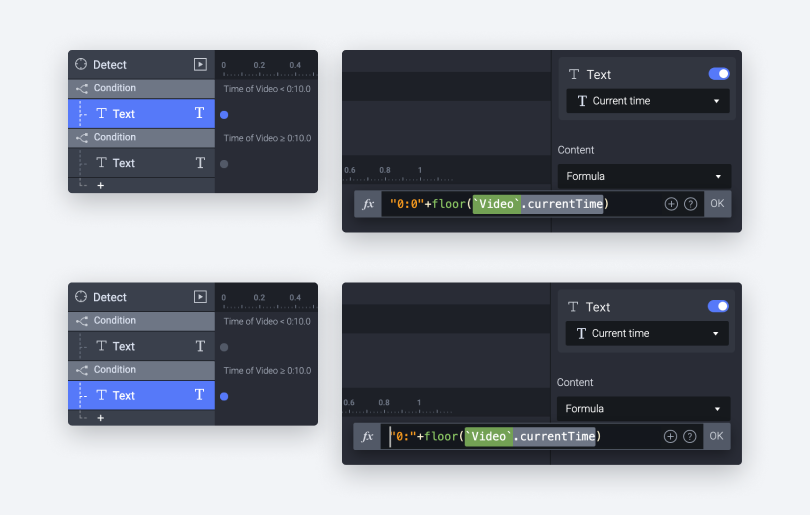This screenshot has height=515, width=810.
Task: Select the highlighted Text layer in top list
Action: click(141, 114)
